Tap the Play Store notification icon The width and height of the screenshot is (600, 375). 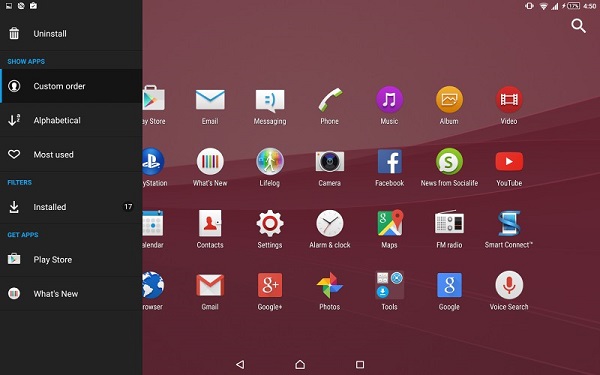point(33,6)
